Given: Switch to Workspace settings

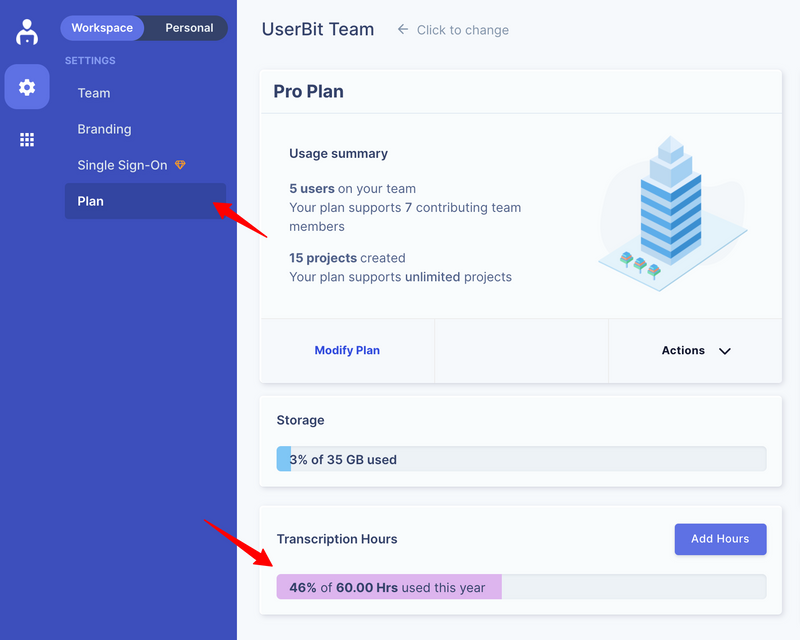Looking at the screenshot, I should tap(102, 28).
